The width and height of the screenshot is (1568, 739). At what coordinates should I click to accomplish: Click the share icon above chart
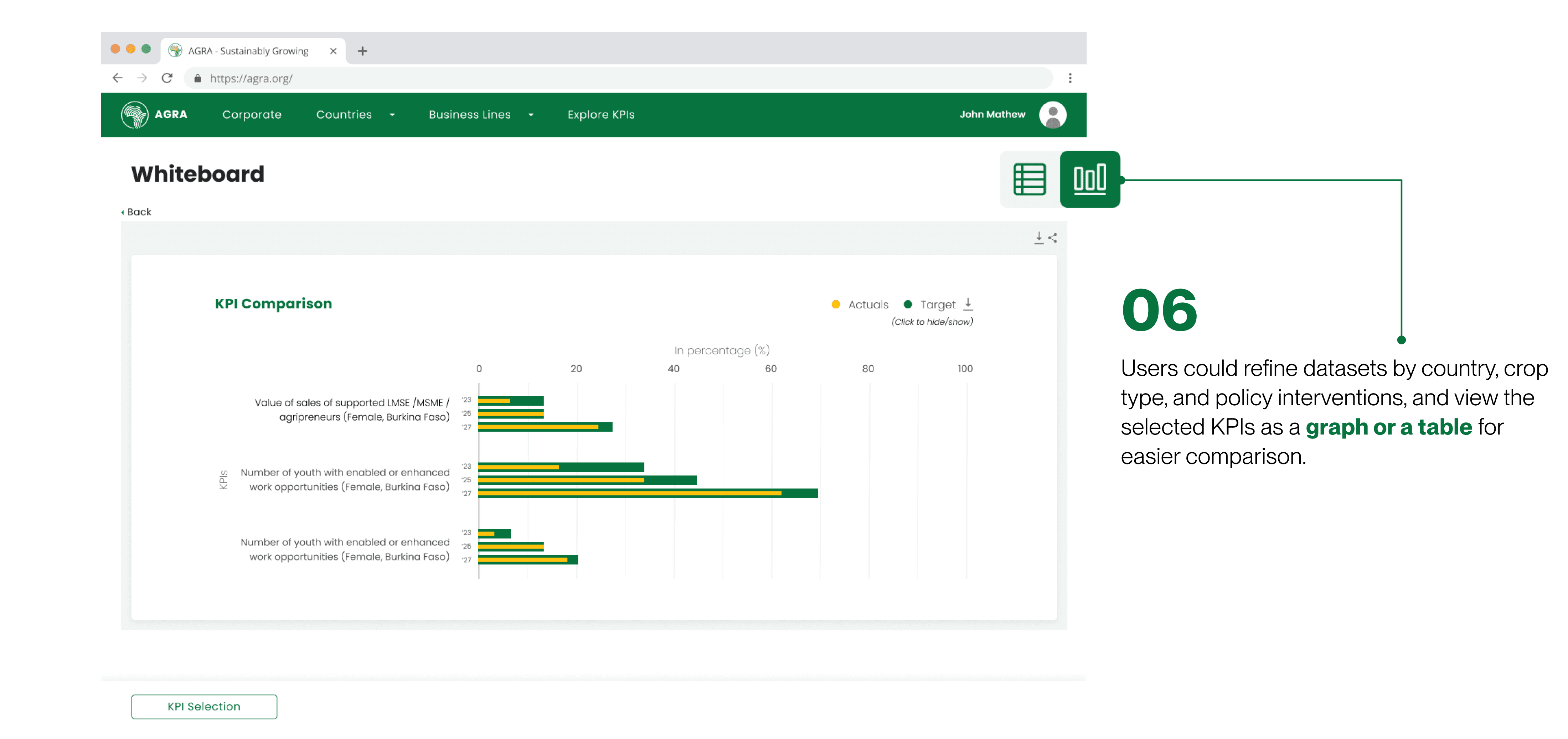coord(1052,238)
